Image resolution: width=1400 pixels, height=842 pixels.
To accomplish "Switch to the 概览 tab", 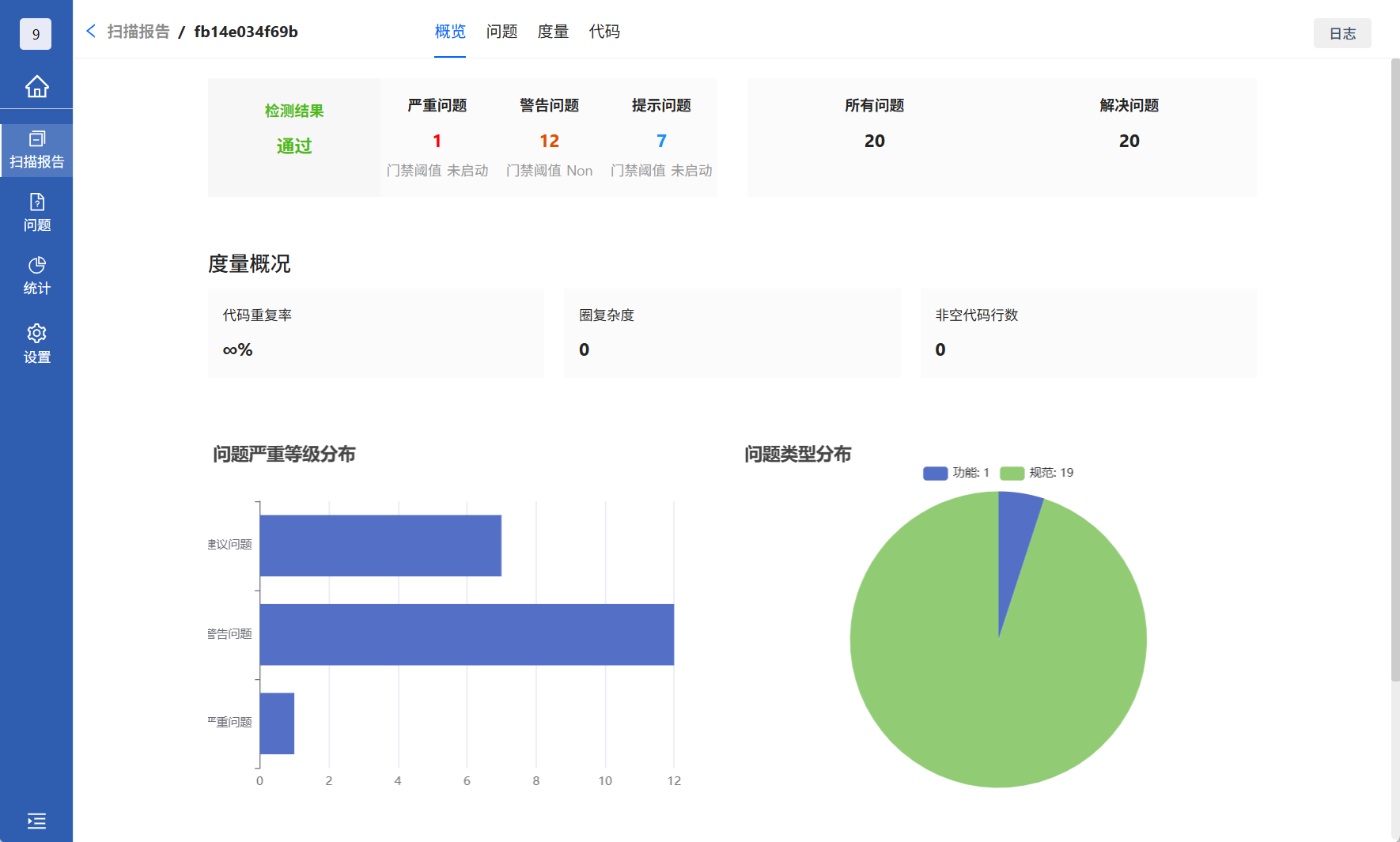I will pyautogui.click(x=450, y=32).
